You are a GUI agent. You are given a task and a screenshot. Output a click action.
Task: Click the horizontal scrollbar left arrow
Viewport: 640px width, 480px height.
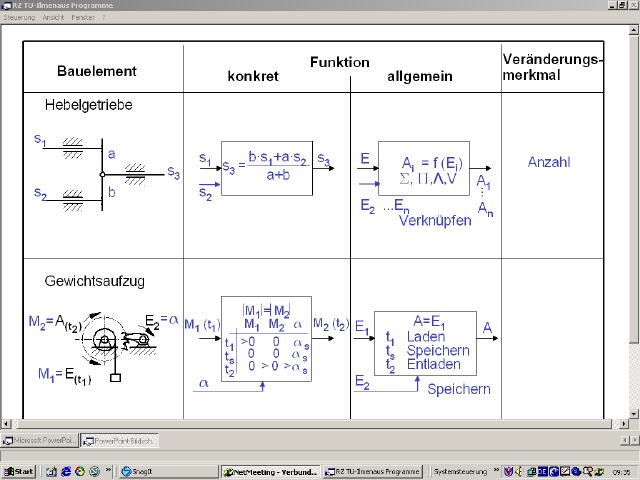point(6,425)
